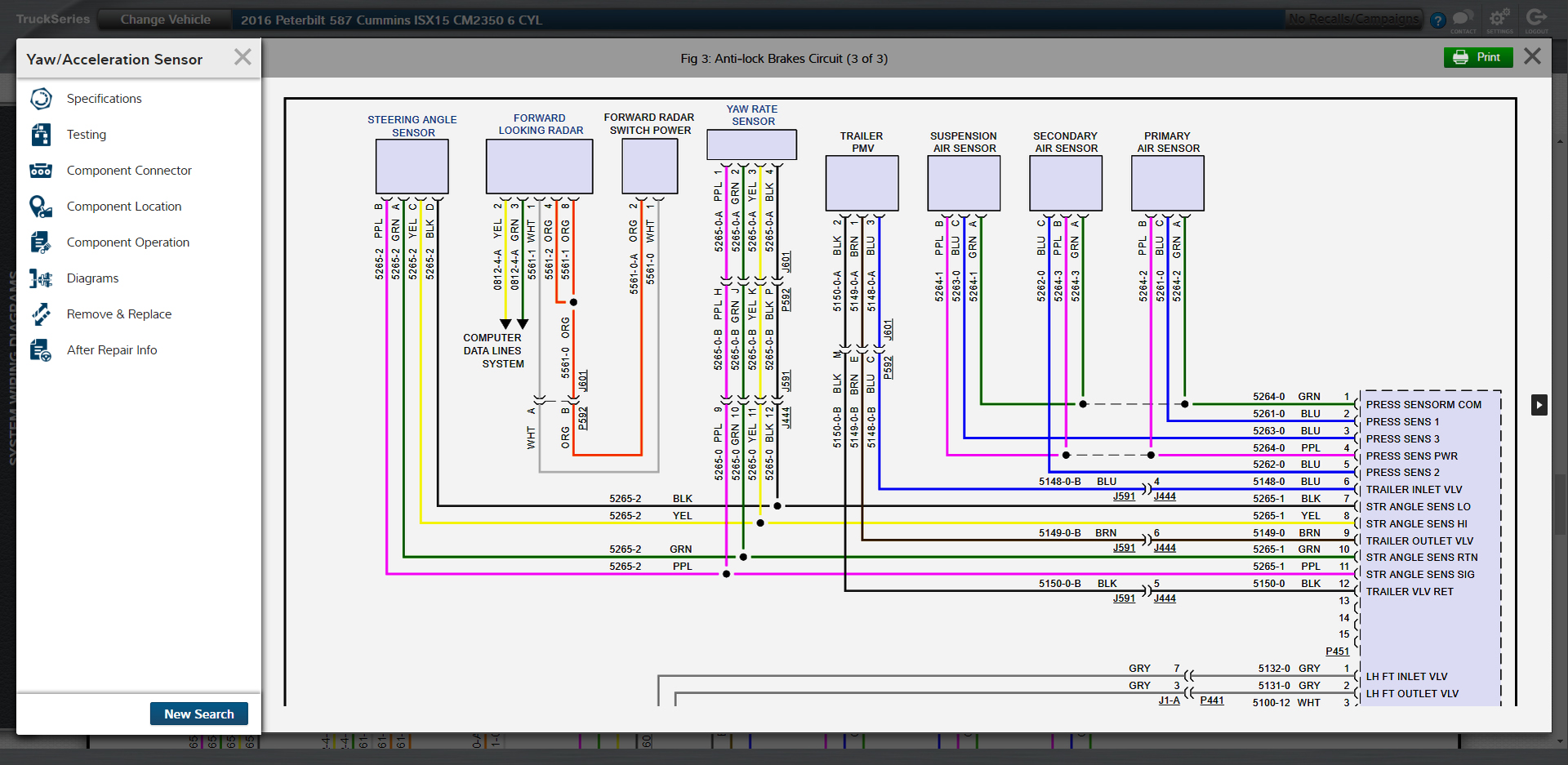
Task: Expand the right-side connector panel arrow
Action: pos(1539,404)
